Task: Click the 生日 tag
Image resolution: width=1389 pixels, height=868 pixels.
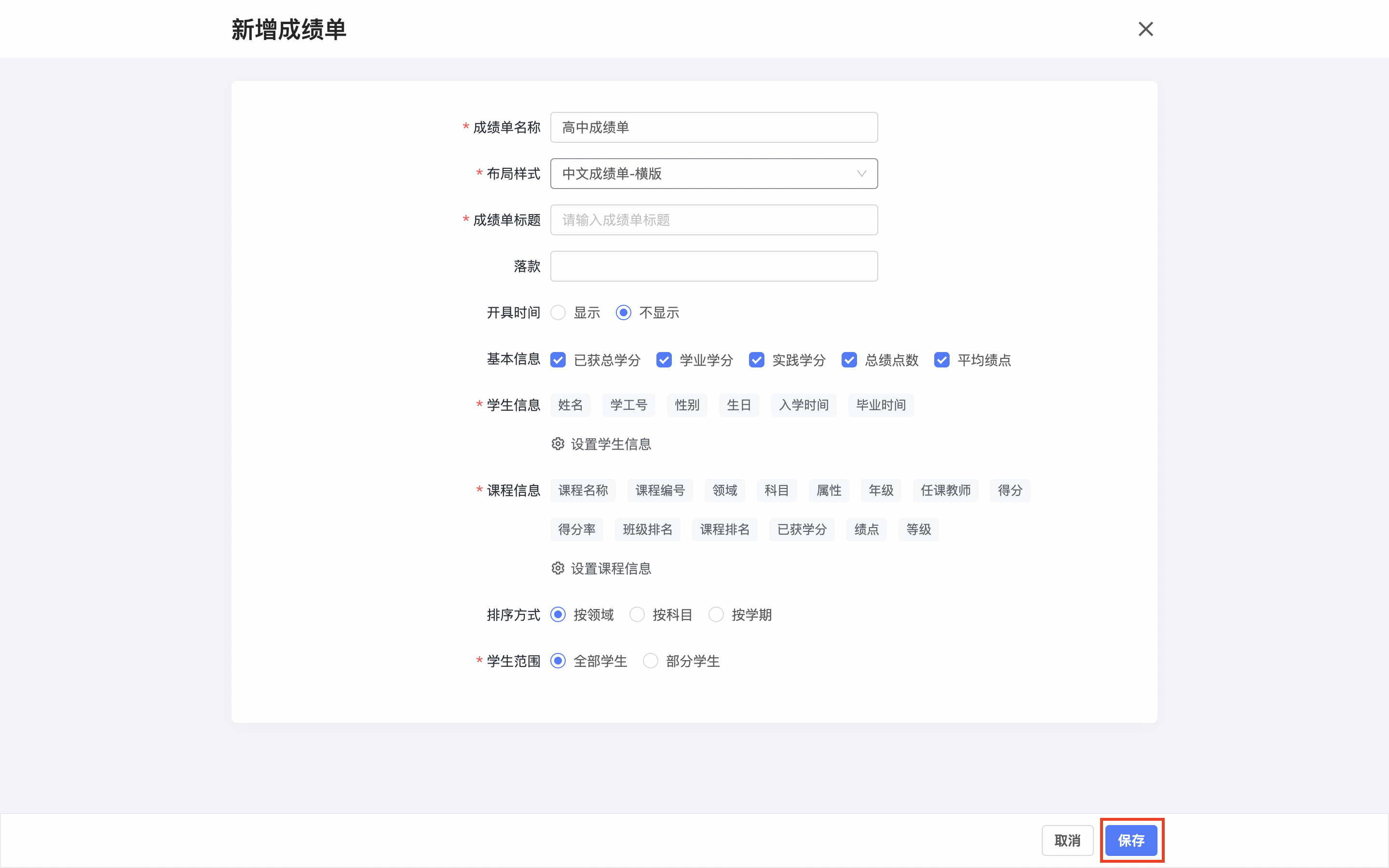Action: pyautogui.click(x=739, y=405)
